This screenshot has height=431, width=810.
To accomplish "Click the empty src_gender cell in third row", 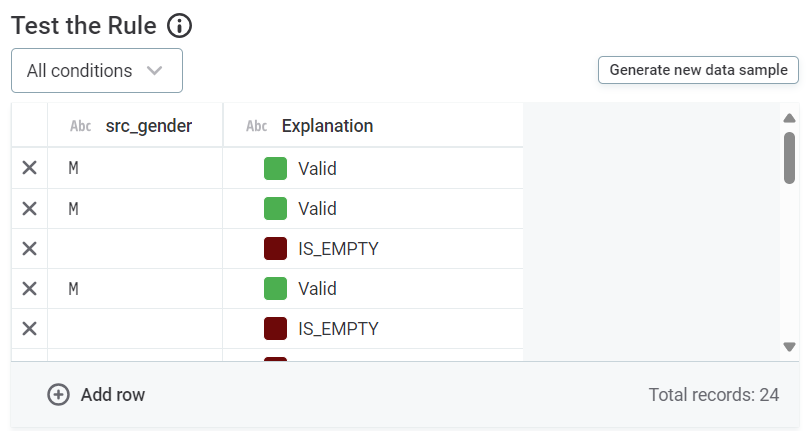I will (x=135, y=248).
